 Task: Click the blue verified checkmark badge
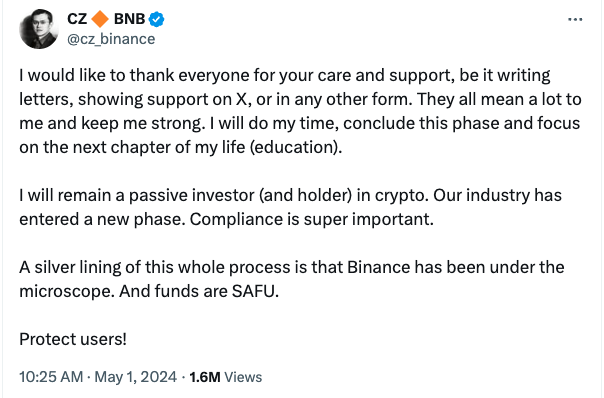tap(156, 19)
